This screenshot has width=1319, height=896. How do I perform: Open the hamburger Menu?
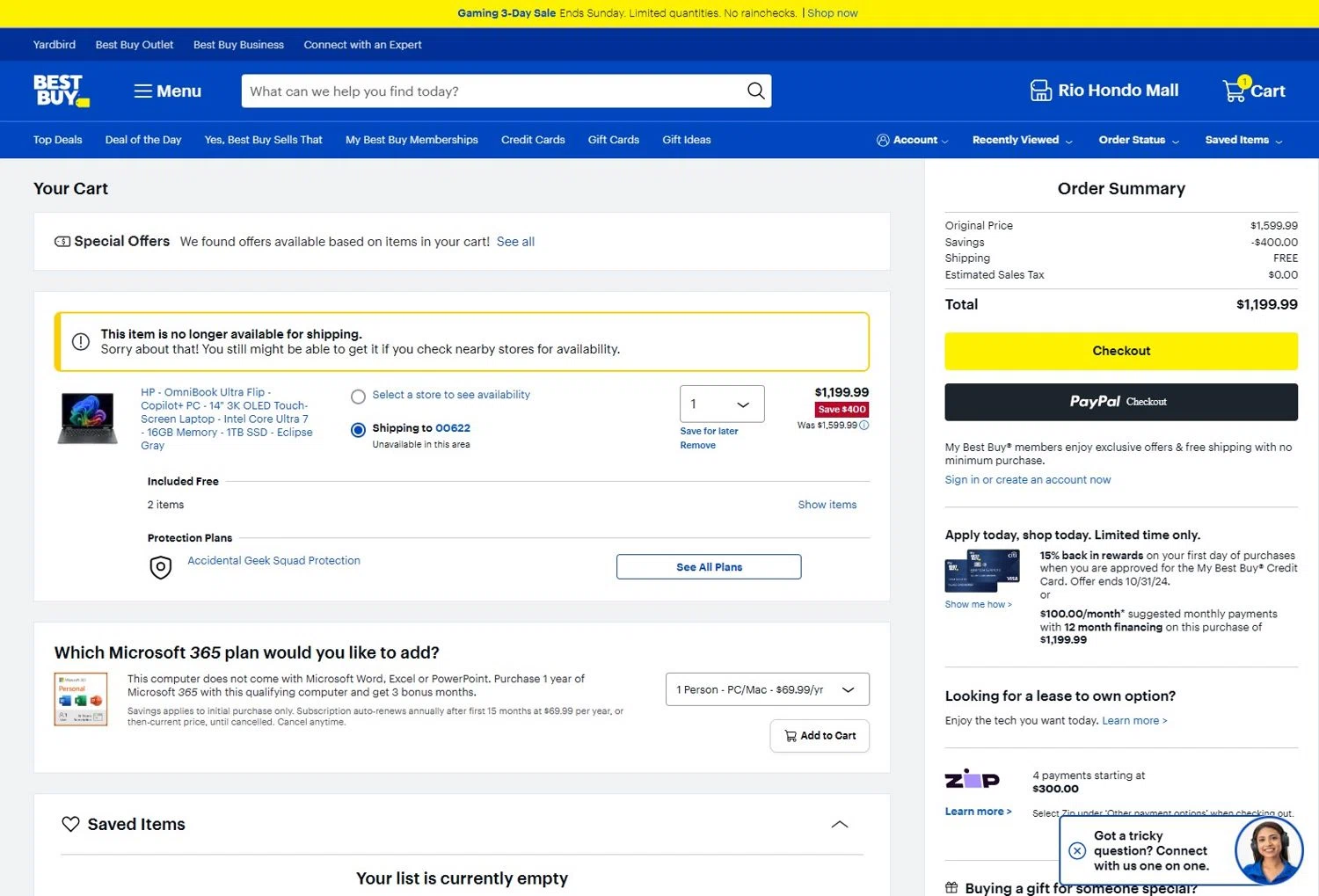(167, 91)
